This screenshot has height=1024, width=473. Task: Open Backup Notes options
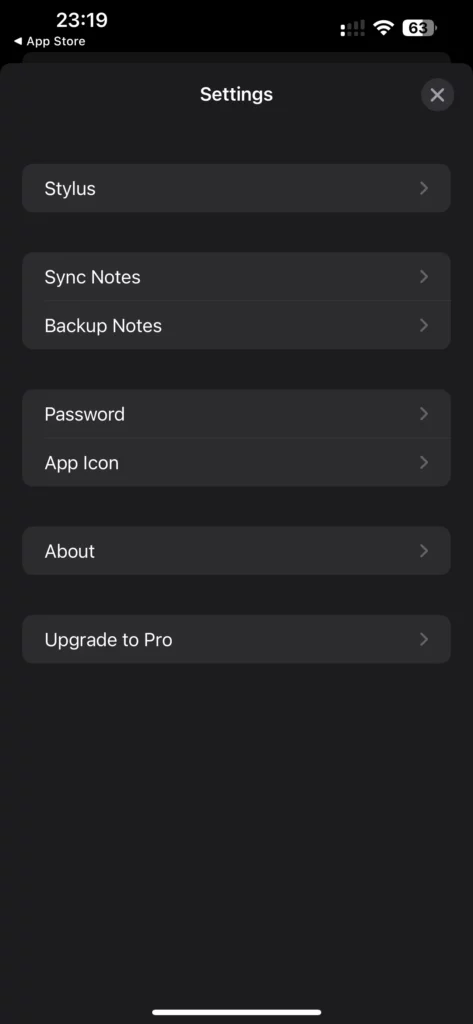[x=236, y=325]
